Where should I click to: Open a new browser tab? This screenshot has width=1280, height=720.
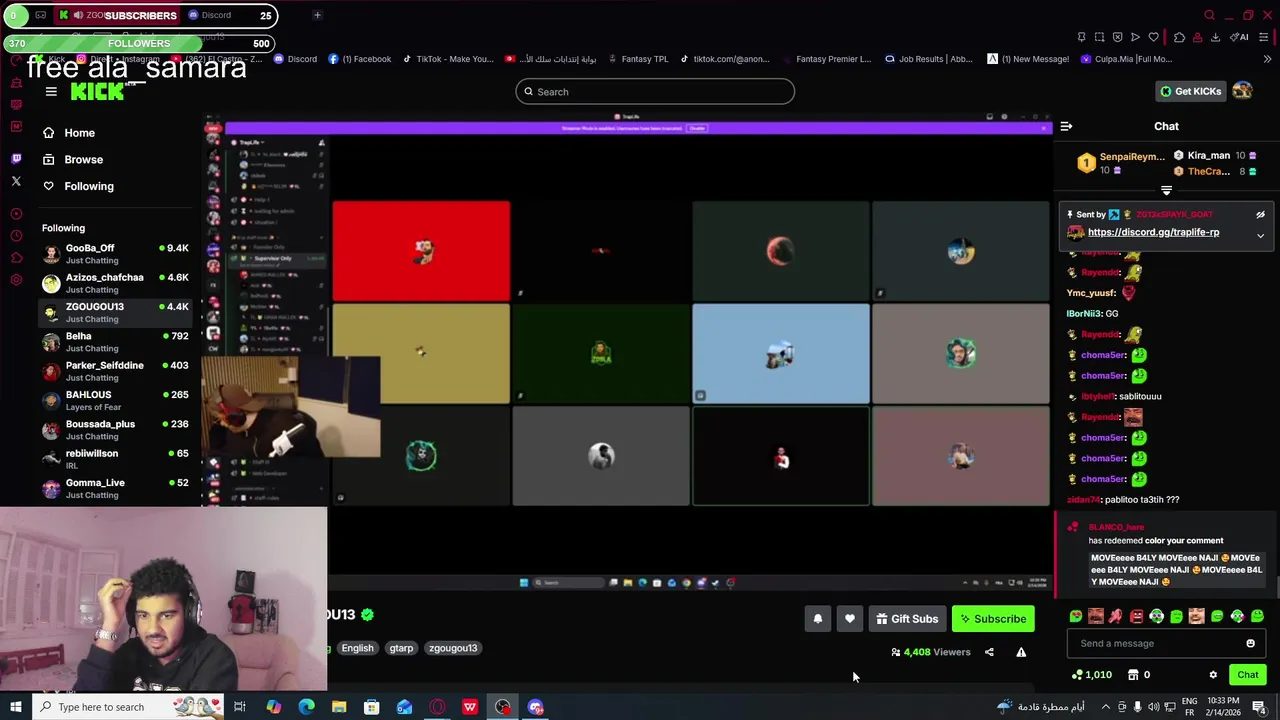317,15
